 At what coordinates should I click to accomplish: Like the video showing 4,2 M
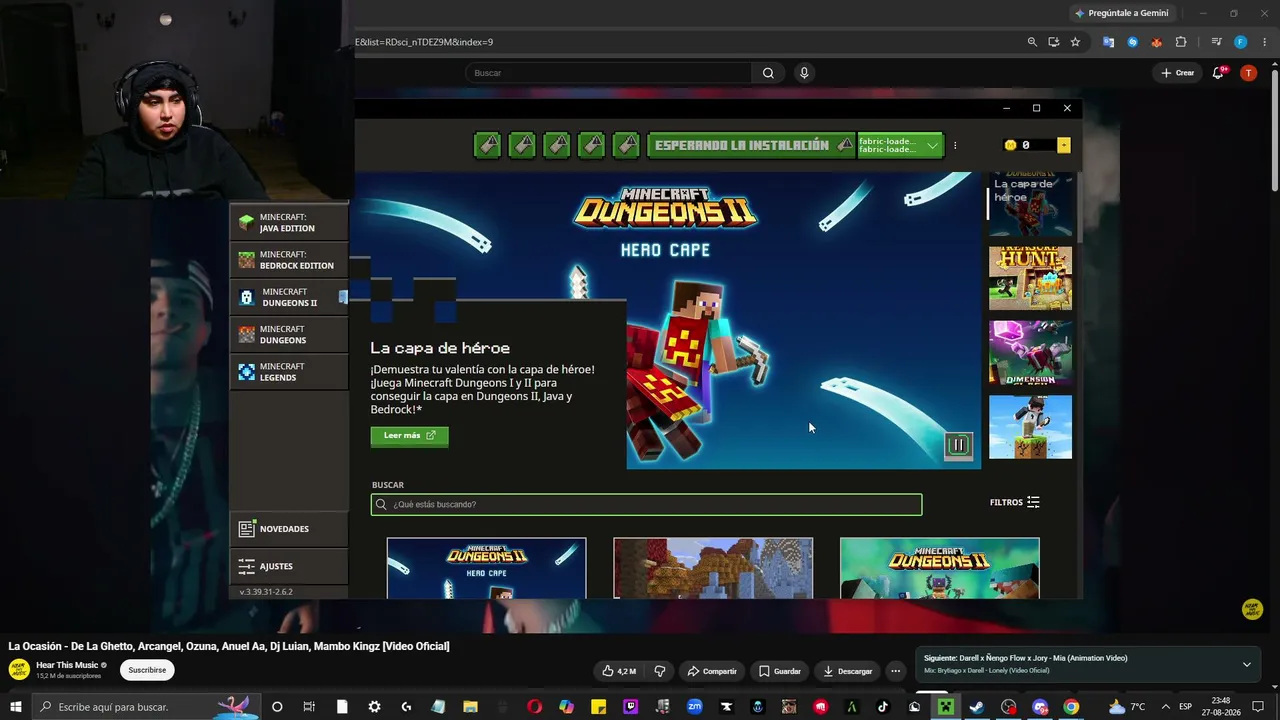(x=619, y=671)
